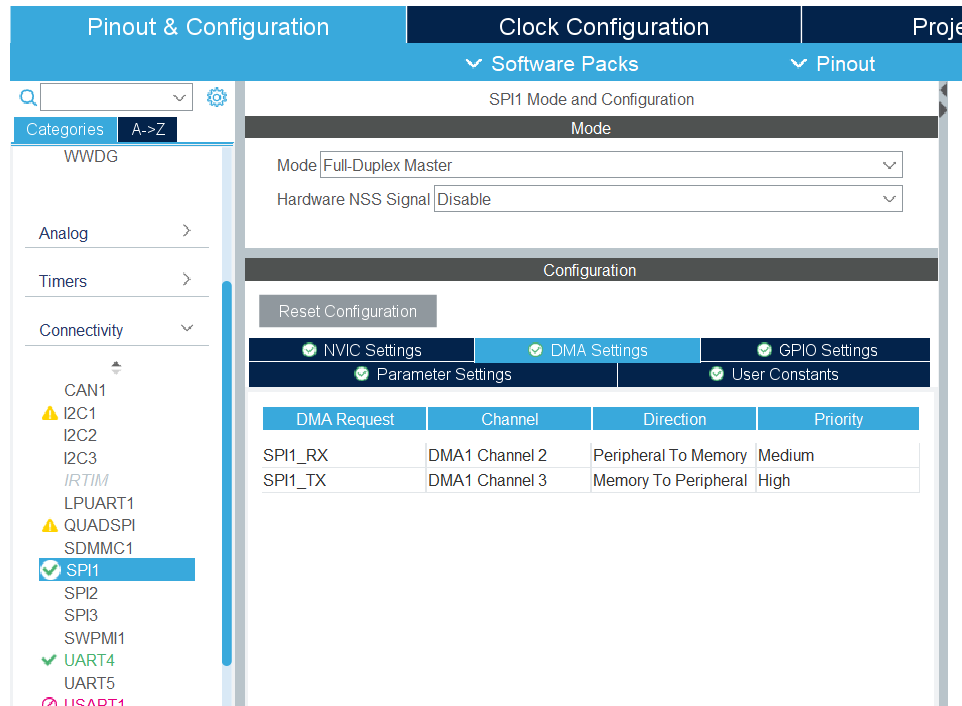962x706 pixels.
Task: Select CAN1 in the Connectivity list
Action: [x=85, y=390]
